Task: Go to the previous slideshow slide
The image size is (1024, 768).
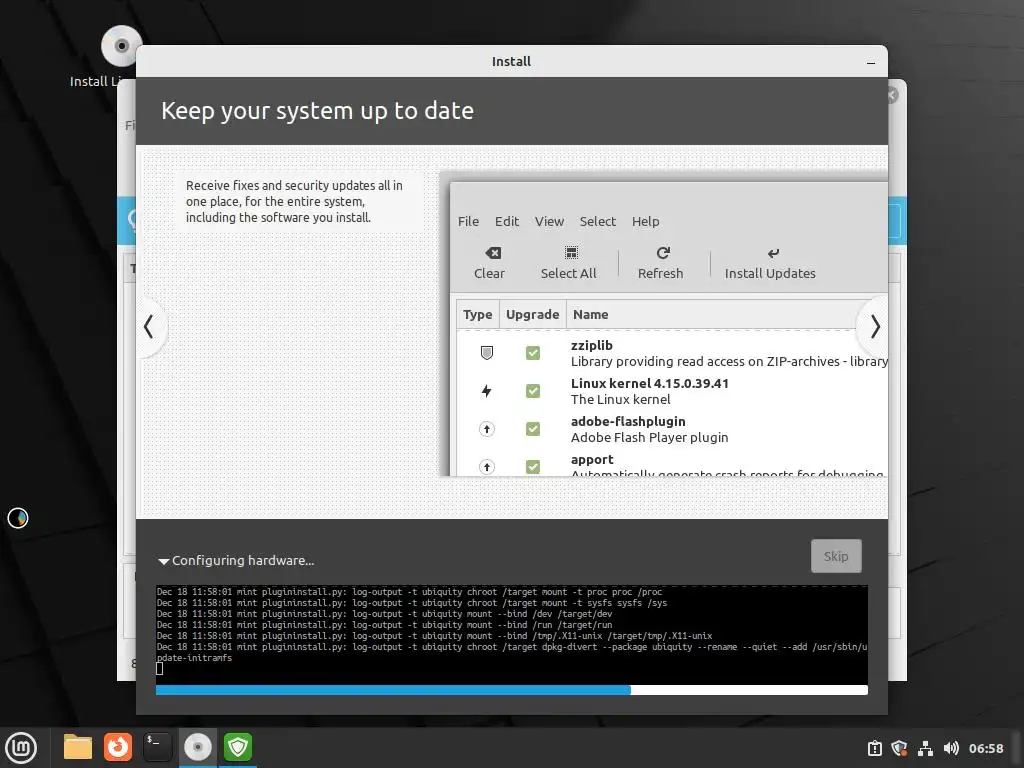Action: 149,327
